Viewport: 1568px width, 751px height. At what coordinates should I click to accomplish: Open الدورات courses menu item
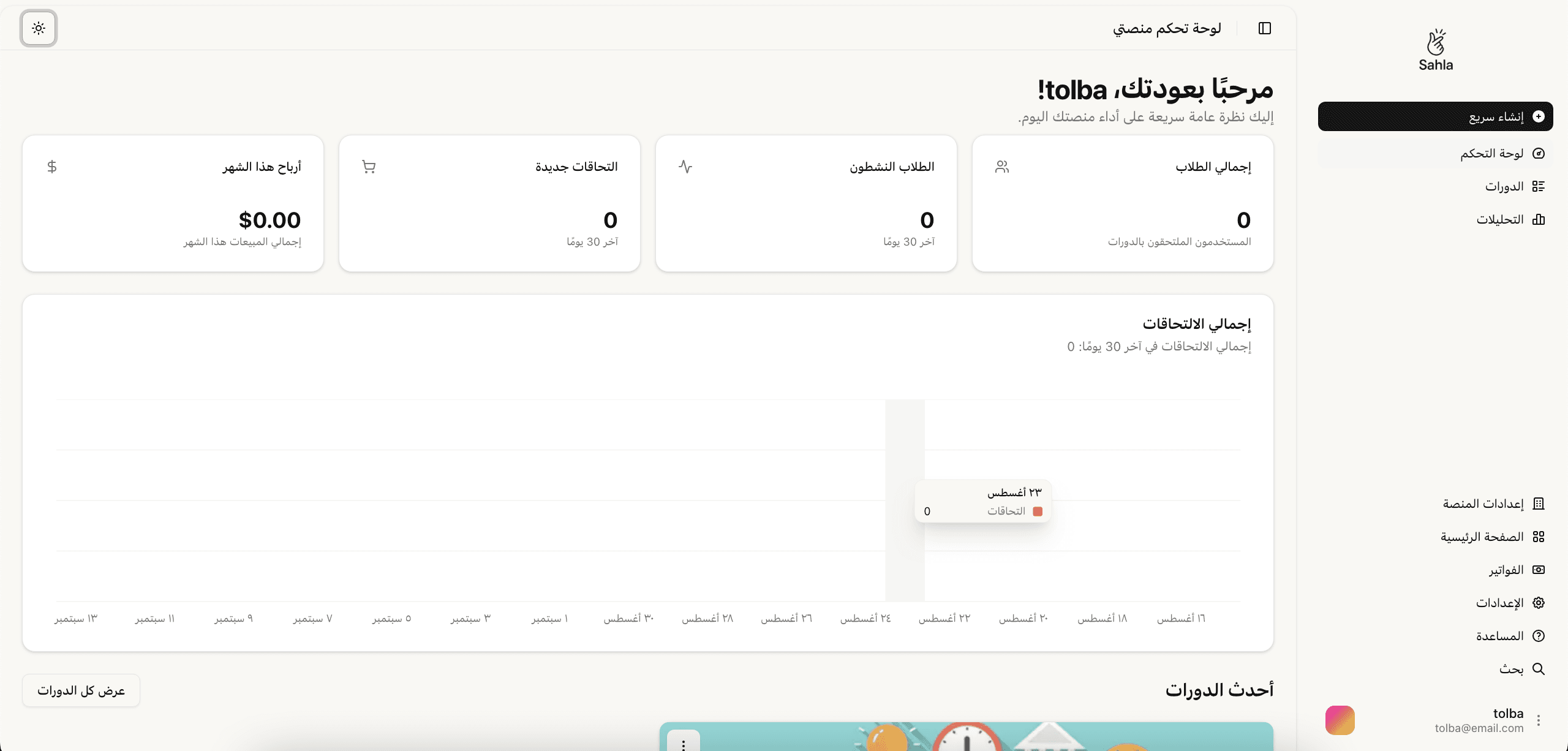tap(1504, 186)
